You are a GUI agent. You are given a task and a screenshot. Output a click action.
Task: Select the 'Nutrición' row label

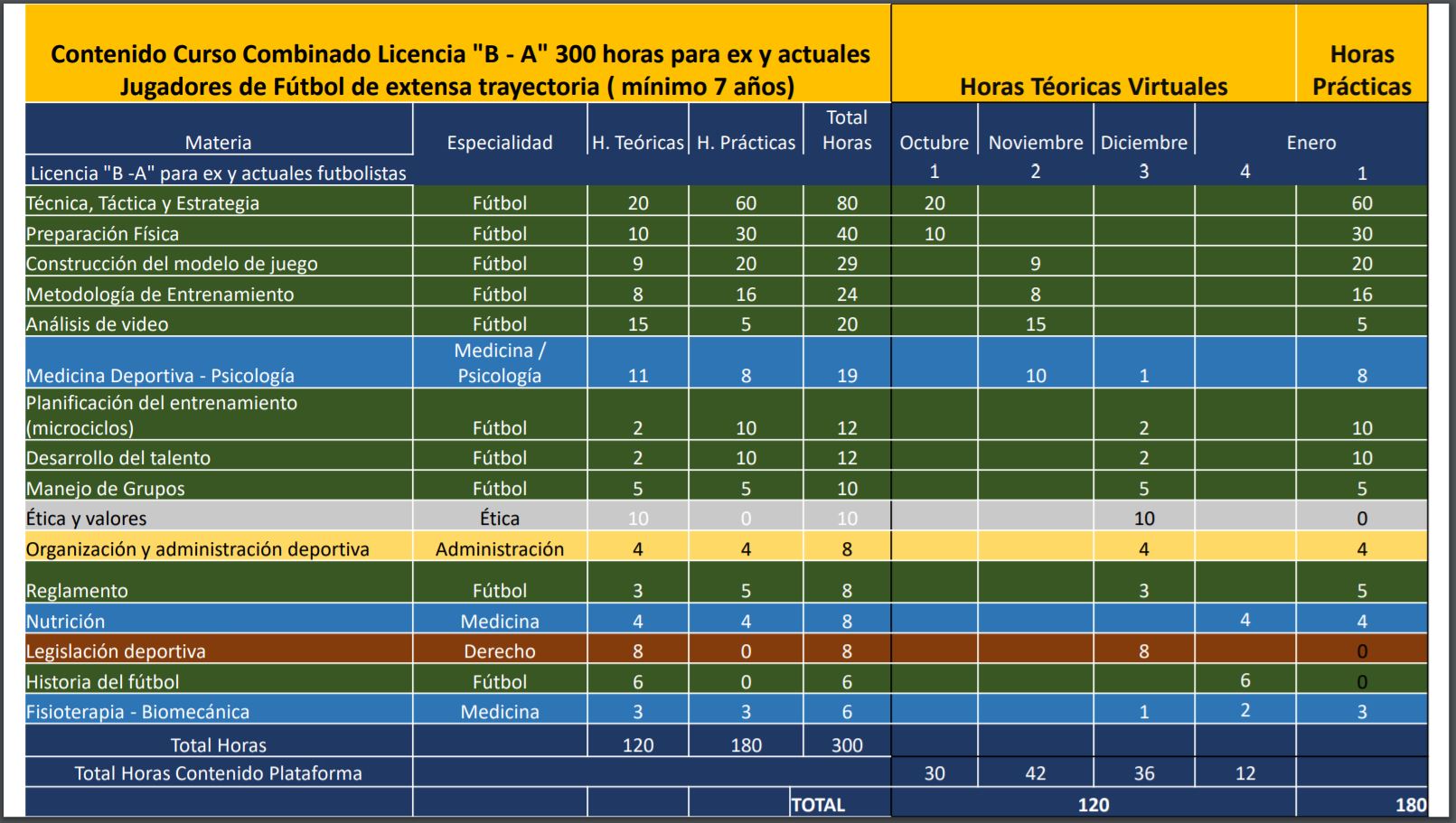(219, 619)
